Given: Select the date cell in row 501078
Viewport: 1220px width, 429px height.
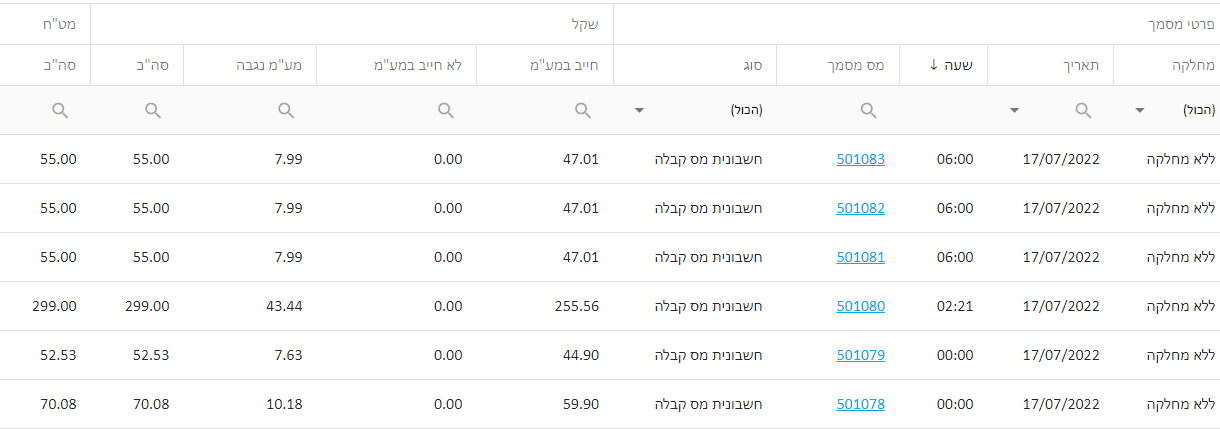Looking at the screenshot, I should pyautogui.click(x=1062, y=404).
